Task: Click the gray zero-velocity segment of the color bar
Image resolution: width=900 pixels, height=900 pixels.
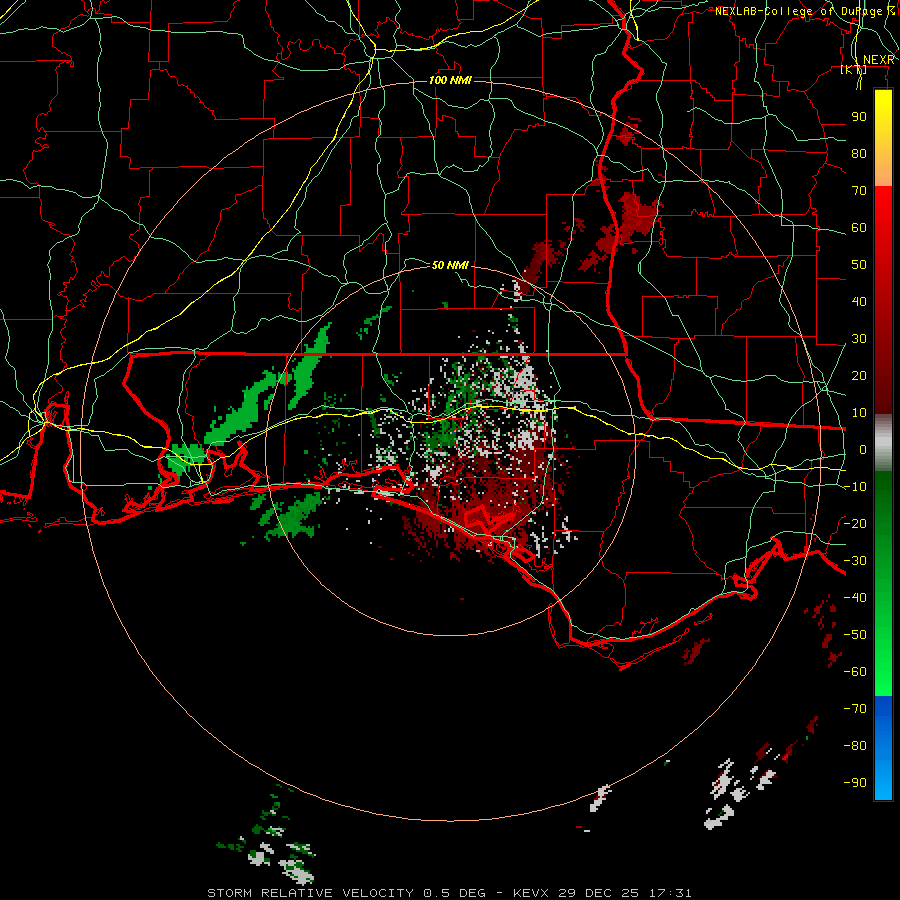Action: click(x=883, y=443)
